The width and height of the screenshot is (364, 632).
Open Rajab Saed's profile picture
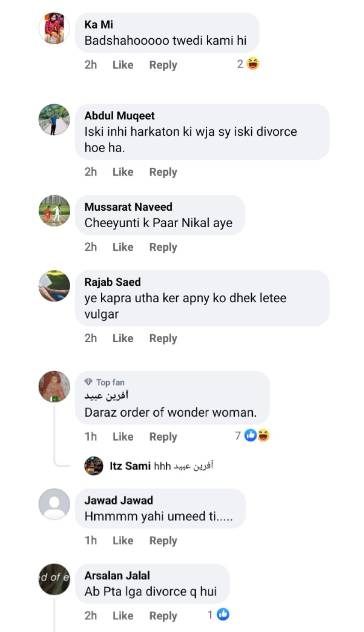tap(54, 286)
